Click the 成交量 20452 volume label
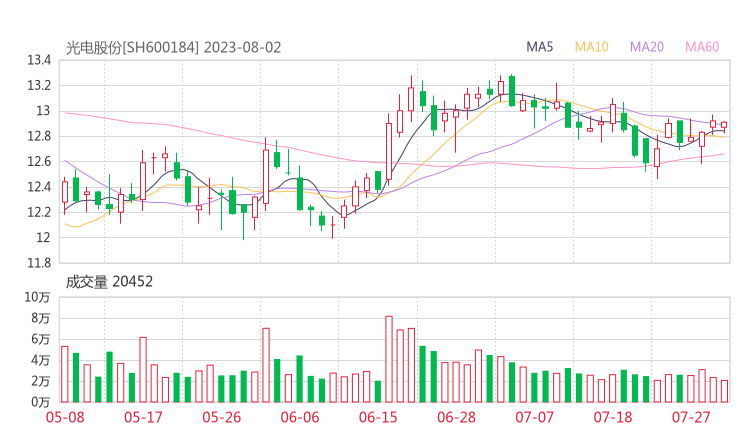This screenshot has height=440, width=740. pos(109,282)
